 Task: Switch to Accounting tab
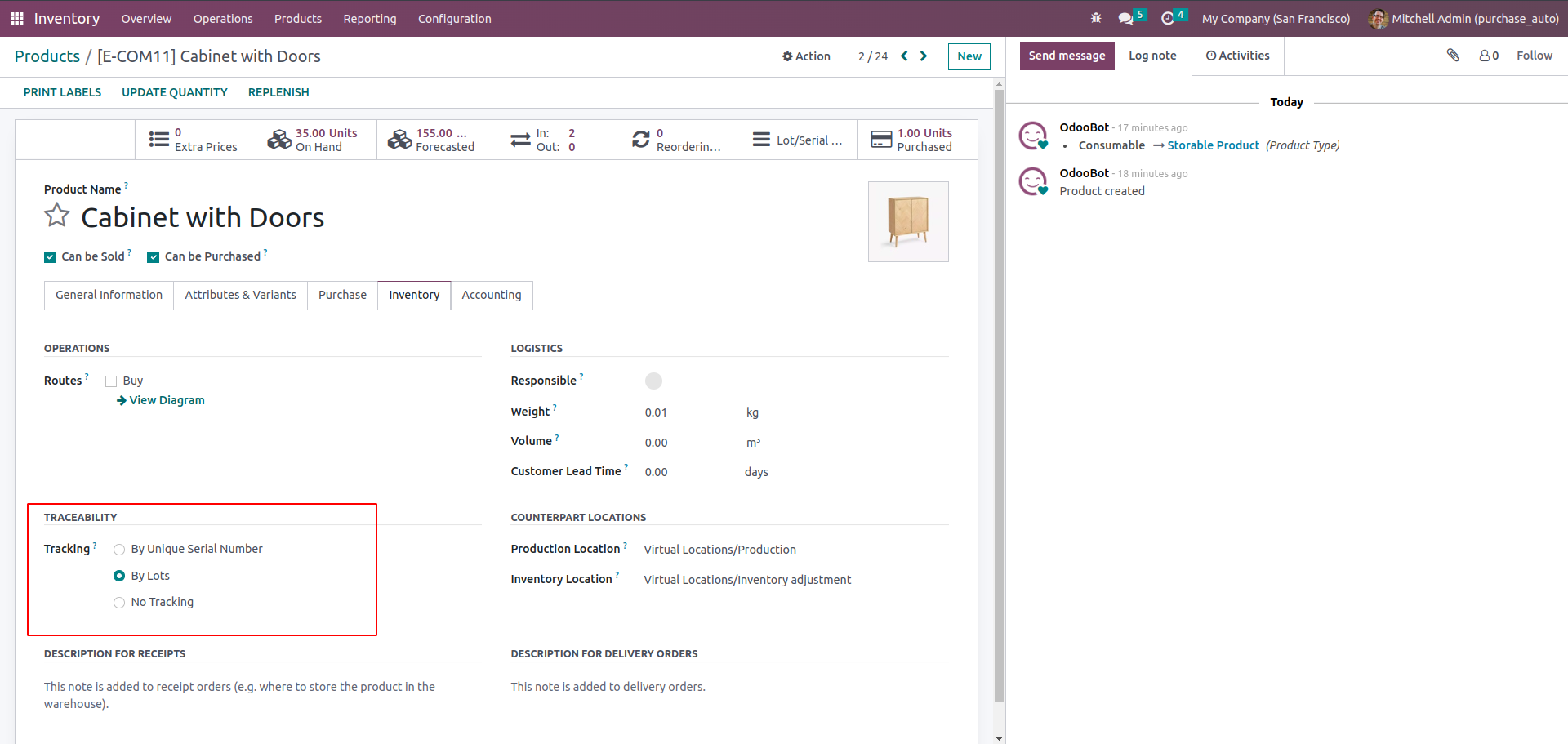point(492,295)
